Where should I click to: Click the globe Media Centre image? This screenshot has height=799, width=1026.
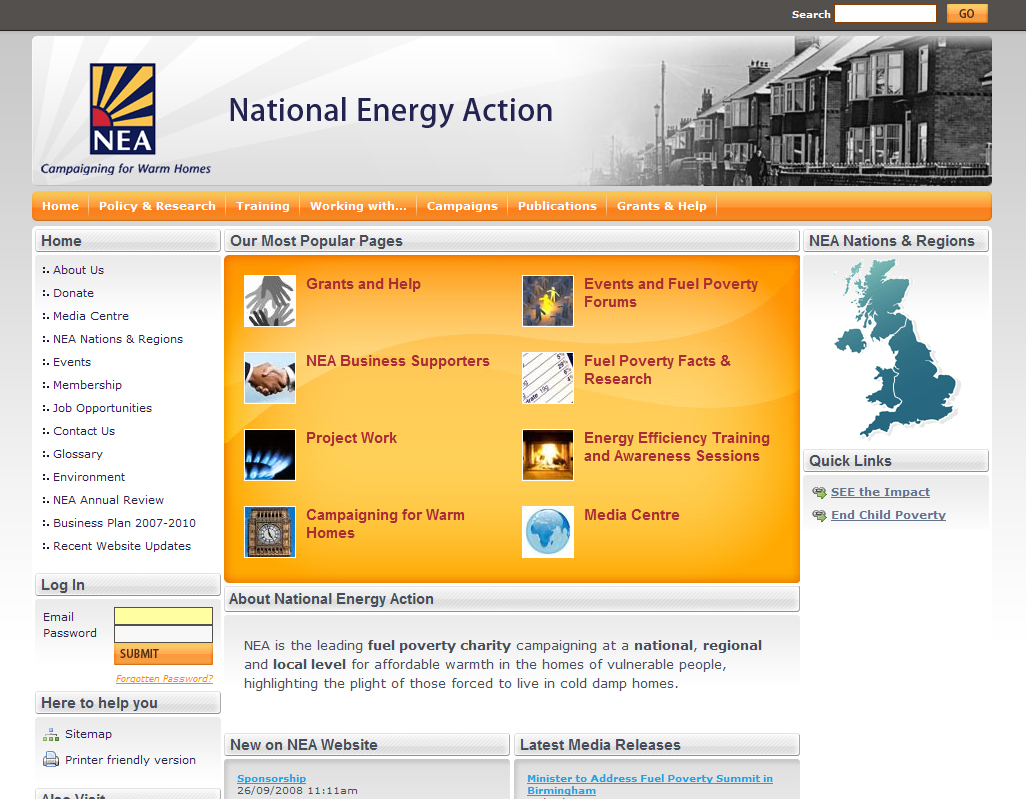pos(548,532)
